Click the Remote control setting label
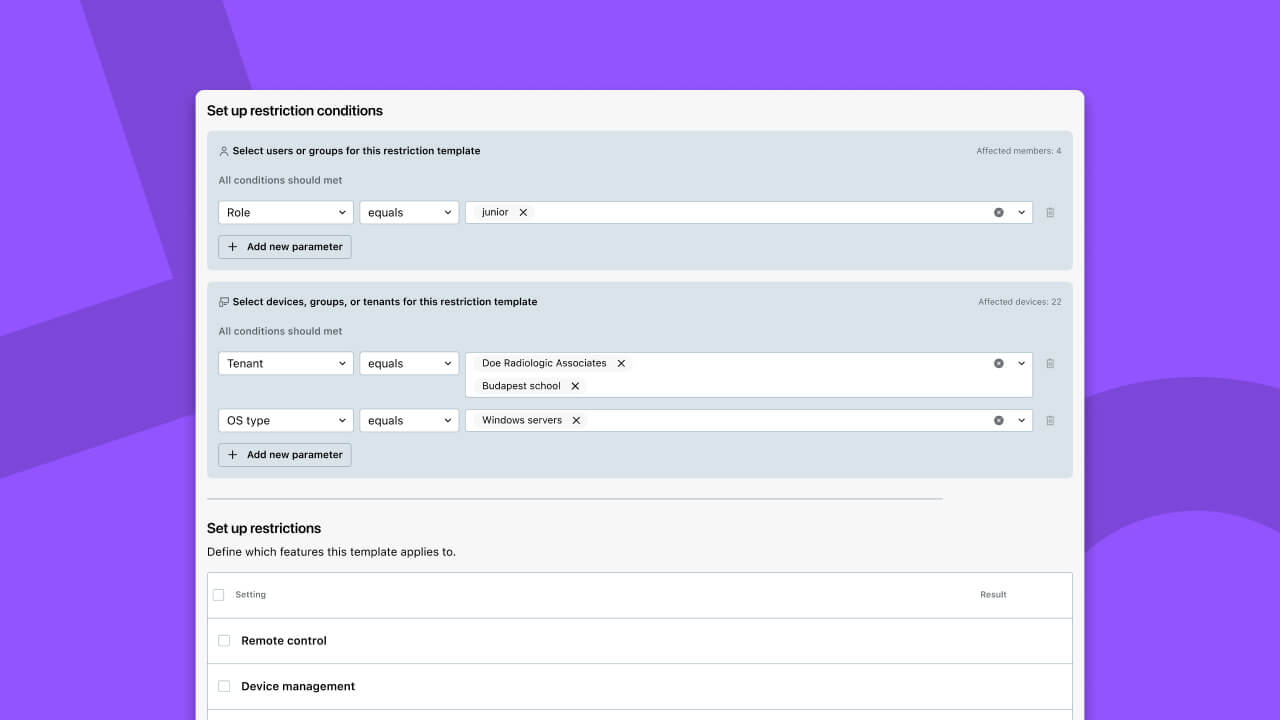 284,640
